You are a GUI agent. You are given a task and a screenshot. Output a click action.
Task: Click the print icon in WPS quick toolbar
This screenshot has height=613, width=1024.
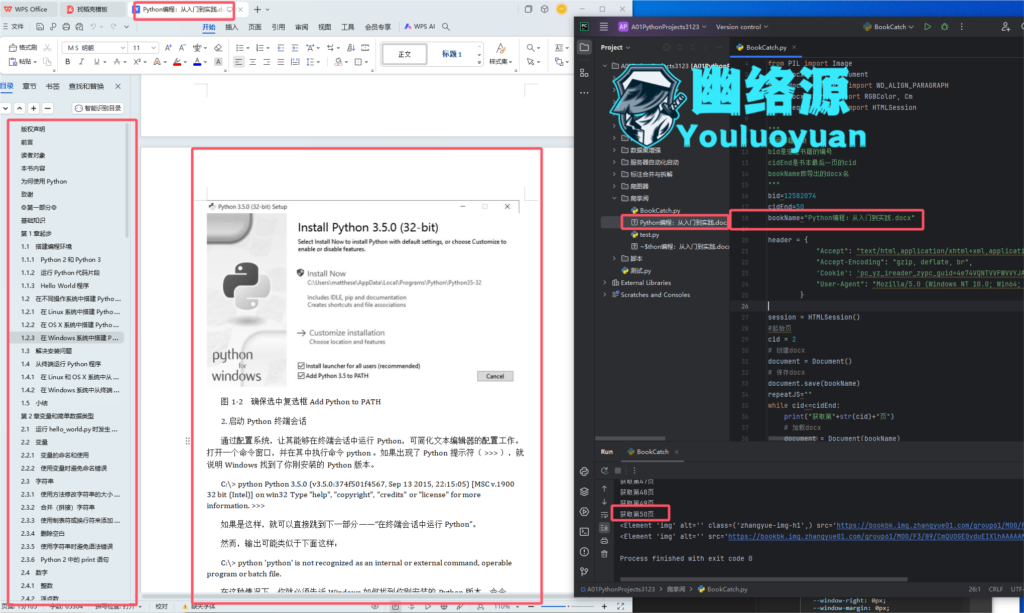pos(66,27)
